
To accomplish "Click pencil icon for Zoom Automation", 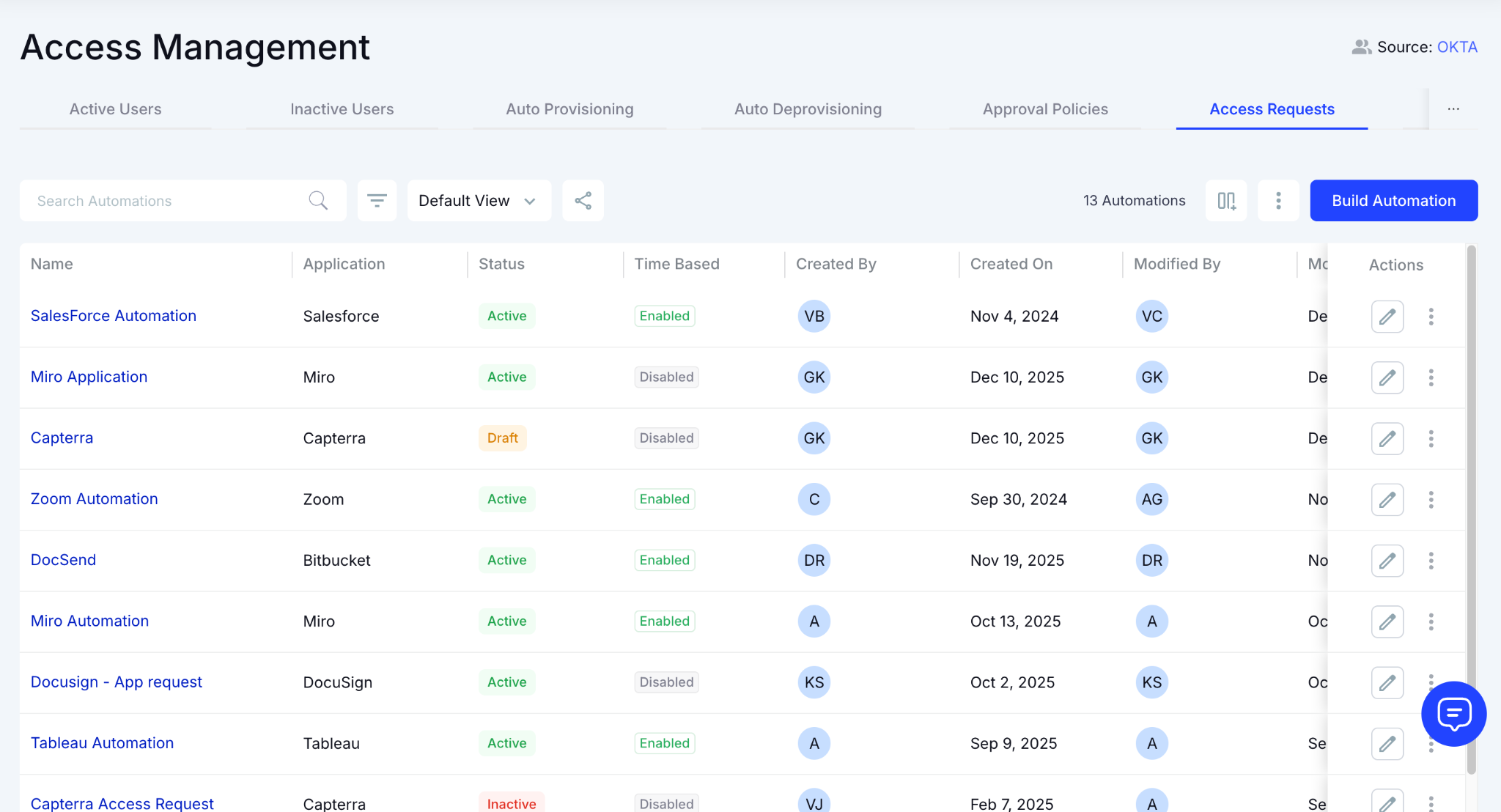I will [1387, 500].
